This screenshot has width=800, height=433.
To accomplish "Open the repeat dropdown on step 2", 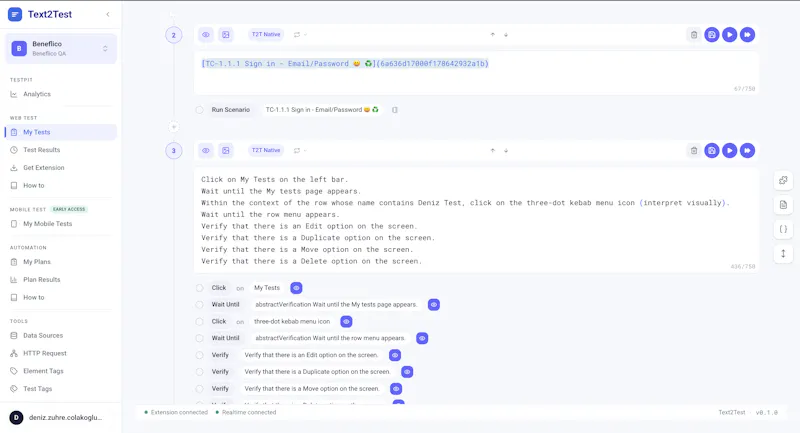I will [300, 35].
